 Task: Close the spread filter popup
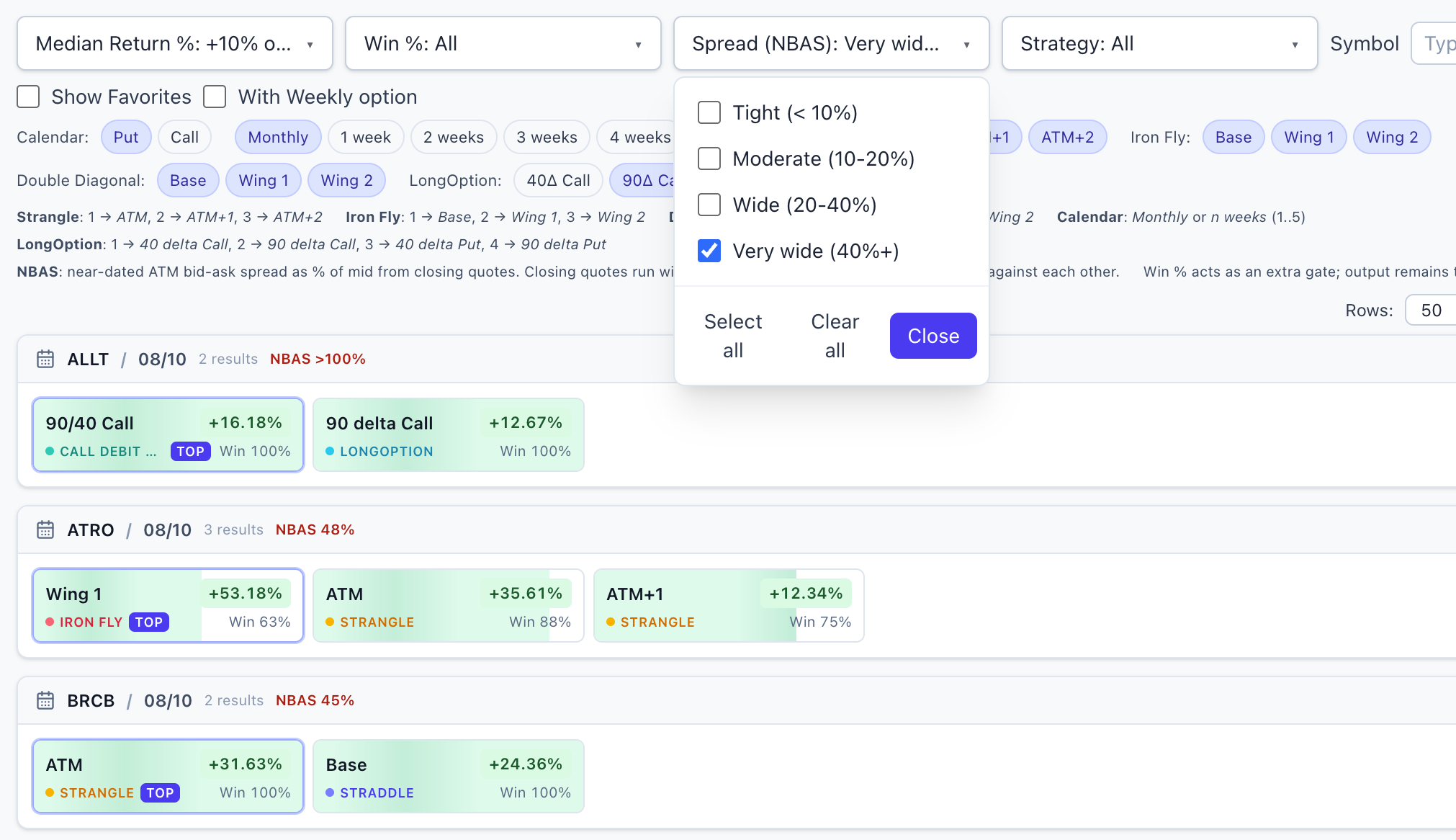[x=933, y=336]
